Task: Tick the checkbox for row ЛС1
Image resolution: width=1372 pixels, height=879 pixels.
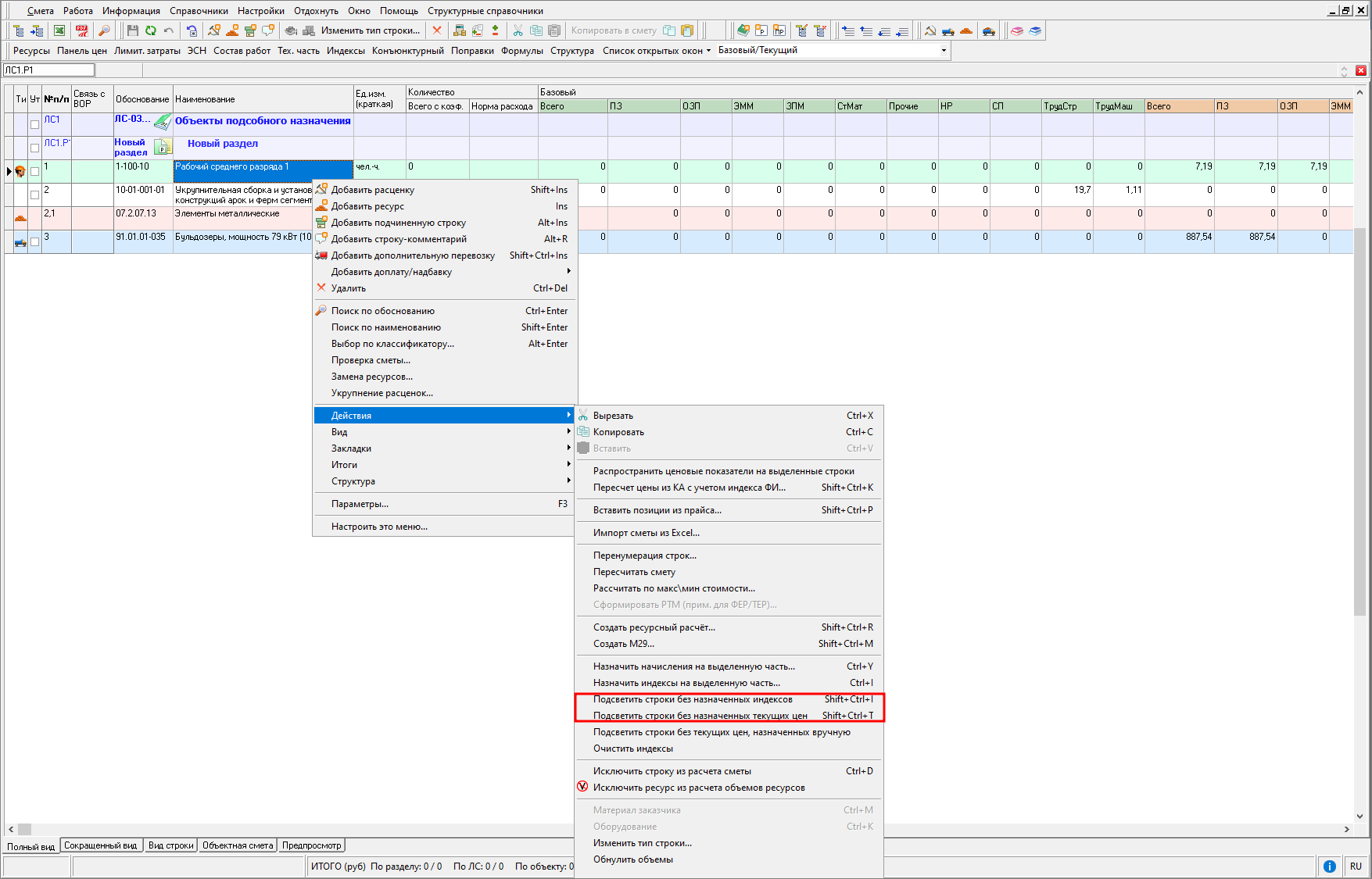Action: tap(34, 124)
